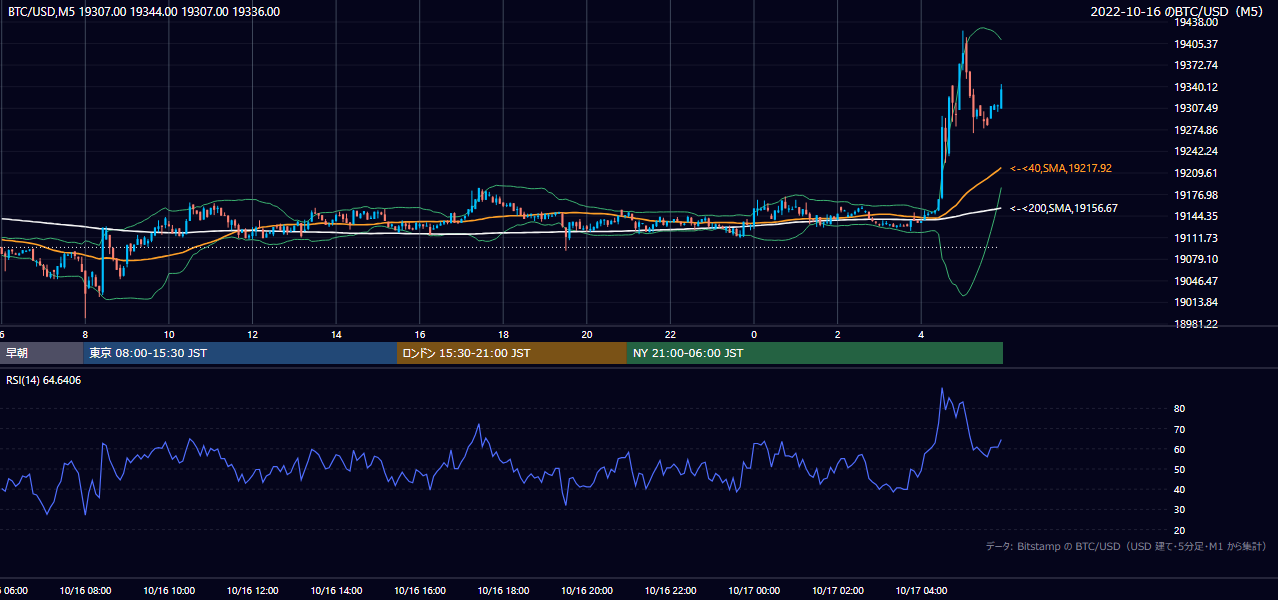Click price axis value 19274.86
Screen dimensions: 1278x600
coord(1195,130)
